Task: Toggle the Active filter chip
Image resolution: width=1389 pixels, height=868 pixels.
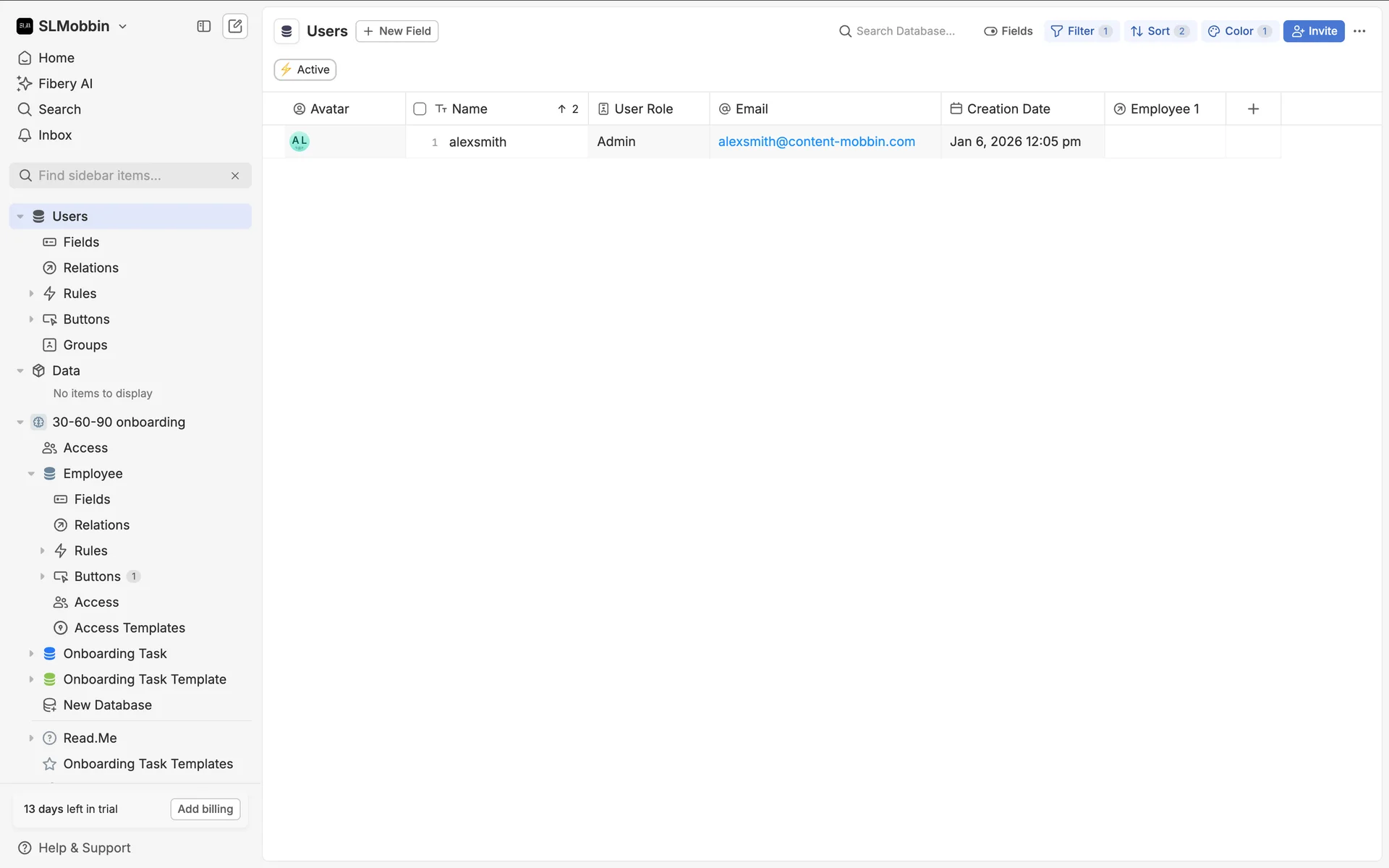Action: click(305, 69)
